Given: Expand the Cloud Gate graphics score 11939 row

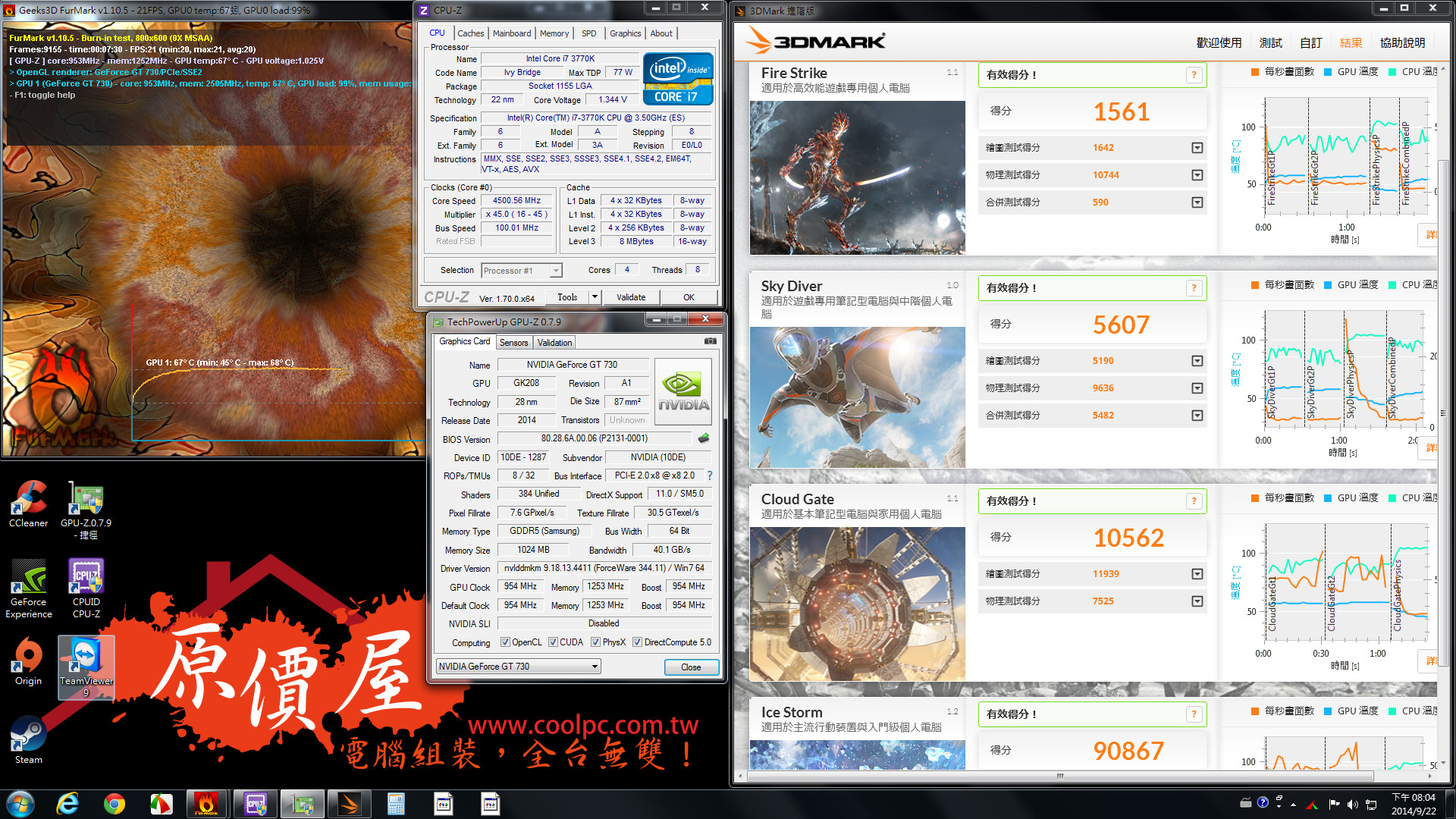Looking at the screenshot, I should 1197,574.
